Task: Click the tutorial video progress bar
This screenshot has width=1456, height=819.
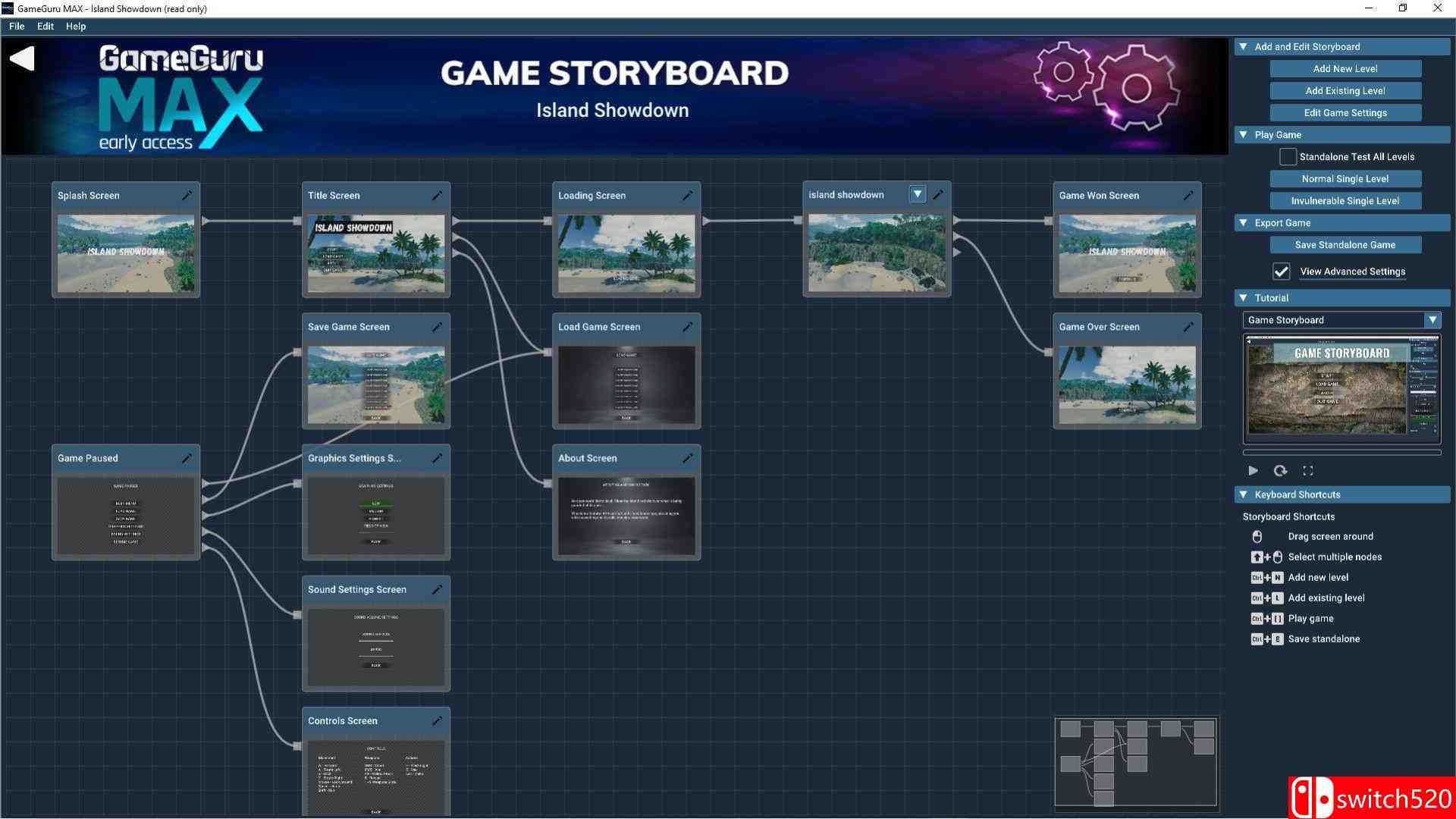Action: [x=1341, y=453]
